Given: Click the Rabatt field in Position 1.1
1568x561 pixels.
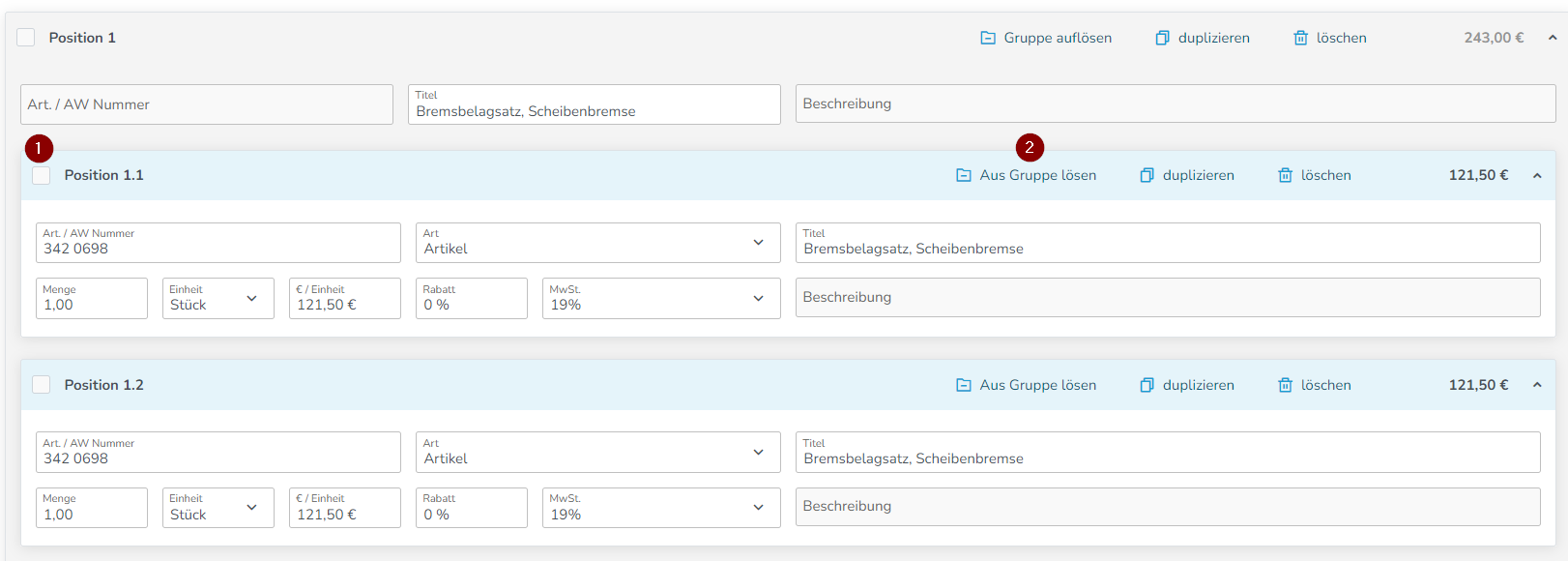Looking at the screenshot, I should point(472,298).
